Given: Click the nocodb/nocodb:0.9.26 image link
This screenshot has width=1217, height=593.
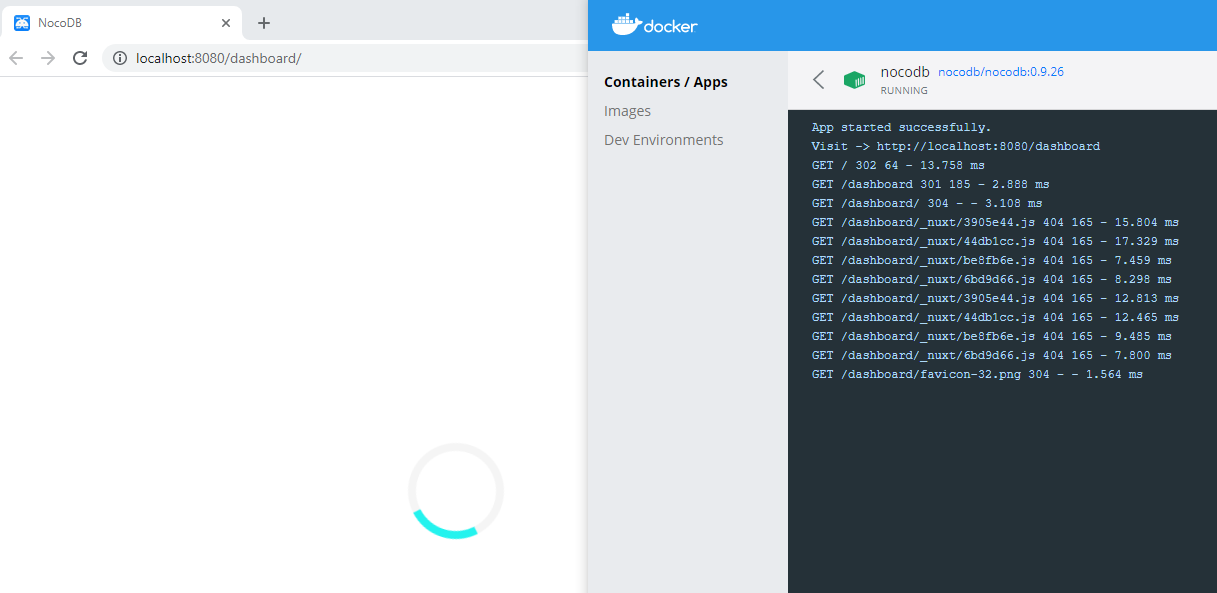Looking at the screenshot, I should (1001, 71).
